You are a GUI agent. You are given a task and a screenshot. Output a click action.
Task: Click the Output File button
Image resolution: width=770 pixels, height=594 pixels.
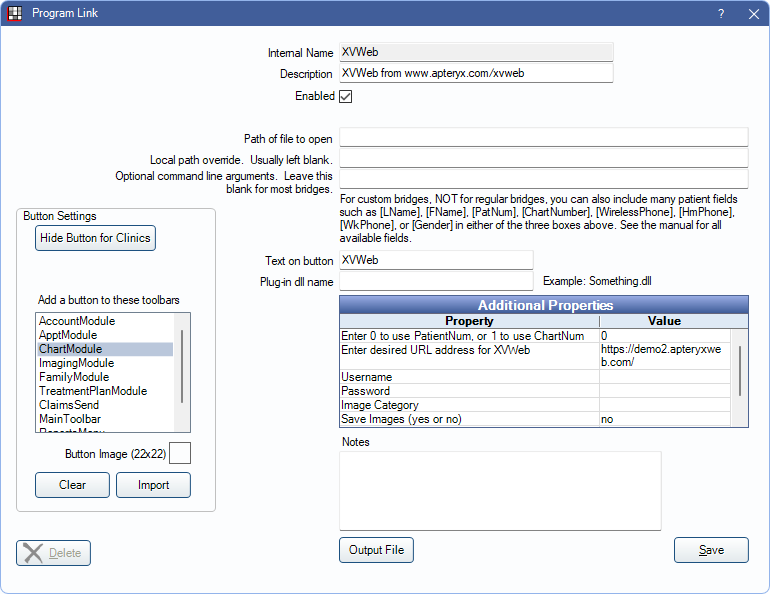click(x=376, y=550)
